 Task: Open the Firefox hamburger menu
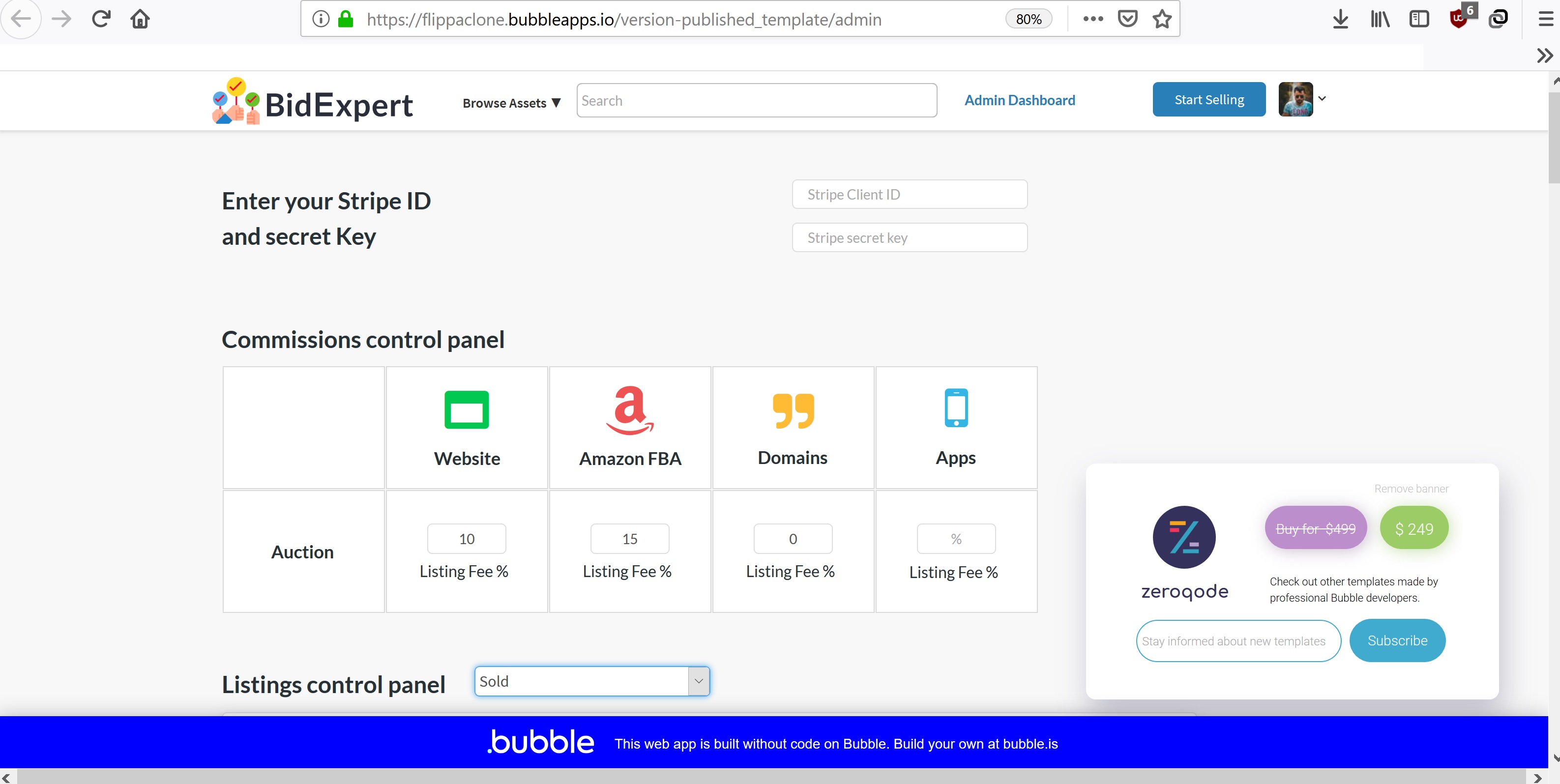tap(1544, 19)
